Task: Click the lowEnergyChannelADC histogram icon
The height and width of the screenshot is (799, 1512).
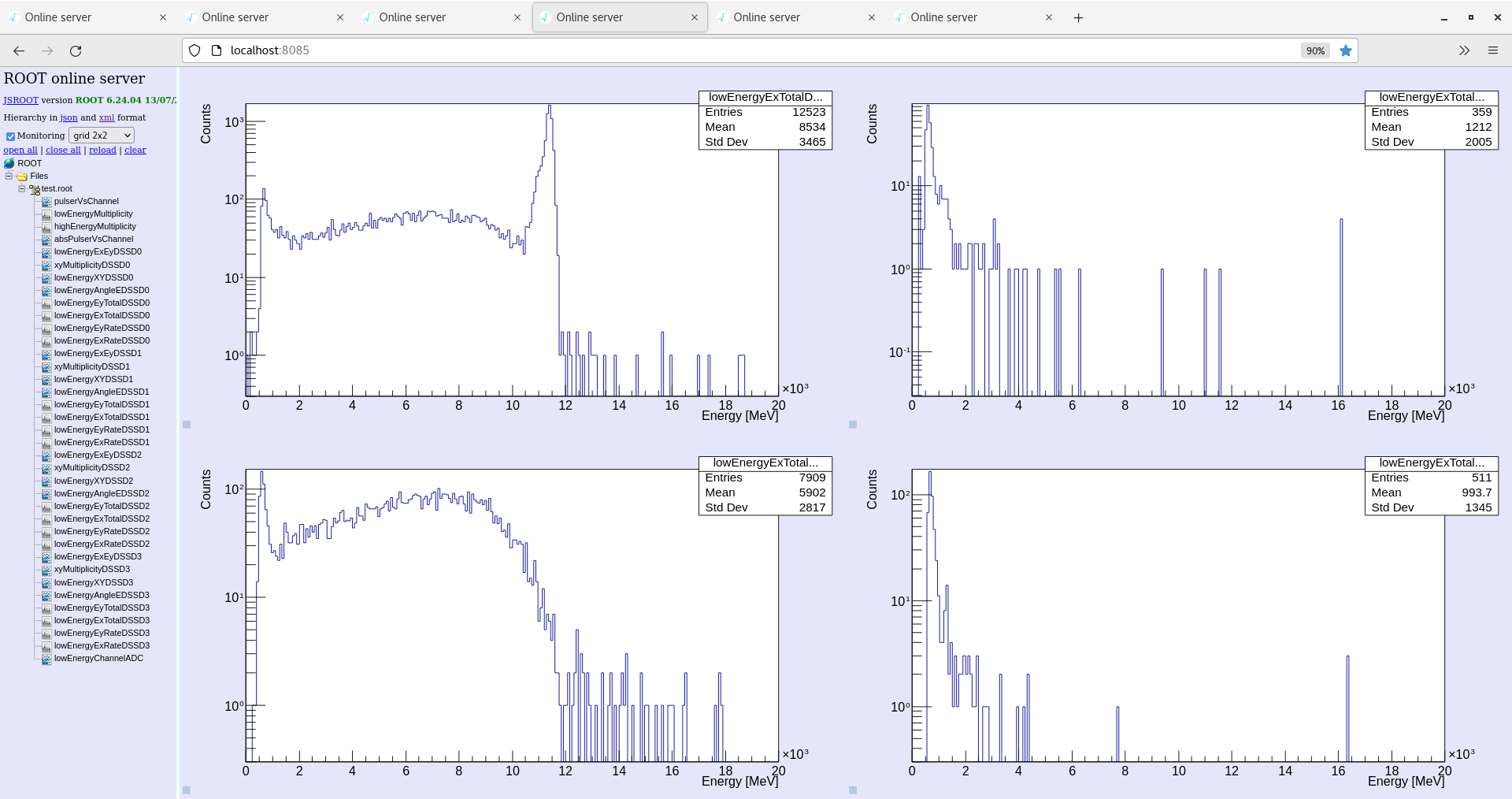Action: pos(47,658)
